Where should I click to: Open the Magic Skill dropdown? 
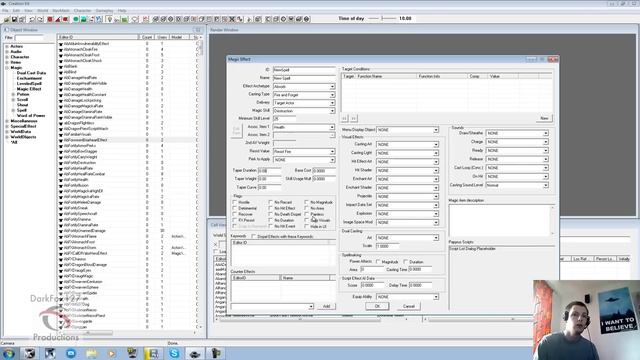click(332, 111)
